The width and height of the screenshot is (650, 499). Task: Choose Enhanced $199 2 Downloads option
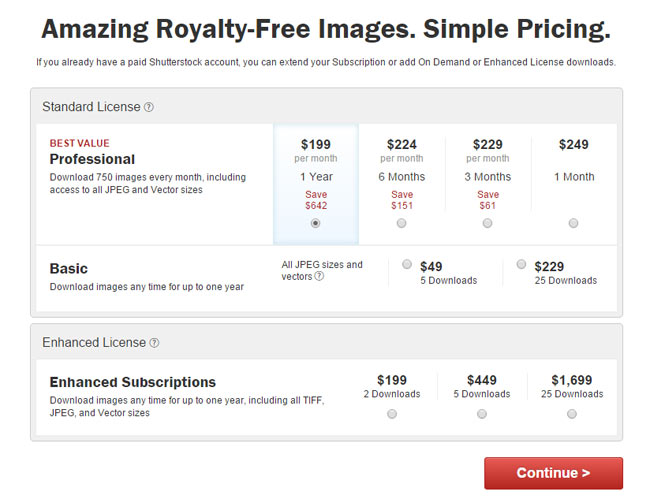(x=392, y=414)
